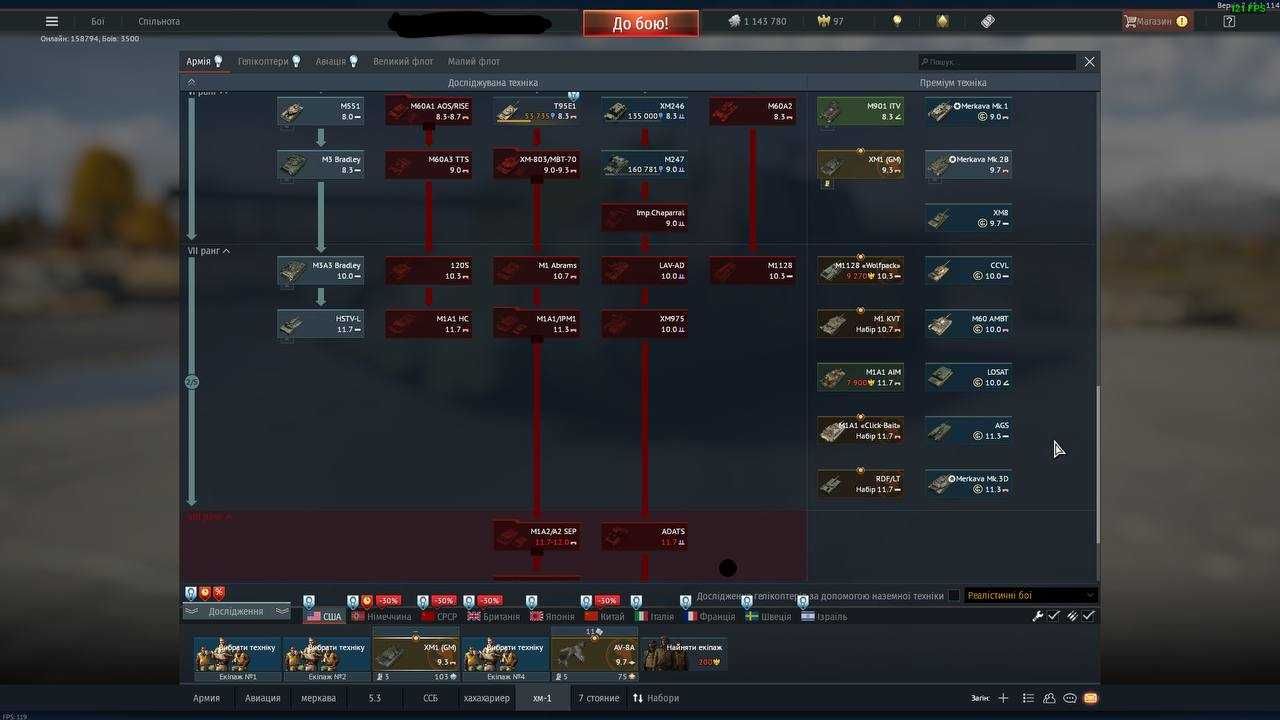Select the HSTV-L vehicle card
1280x720 pixels.
(x=320, y=324)
